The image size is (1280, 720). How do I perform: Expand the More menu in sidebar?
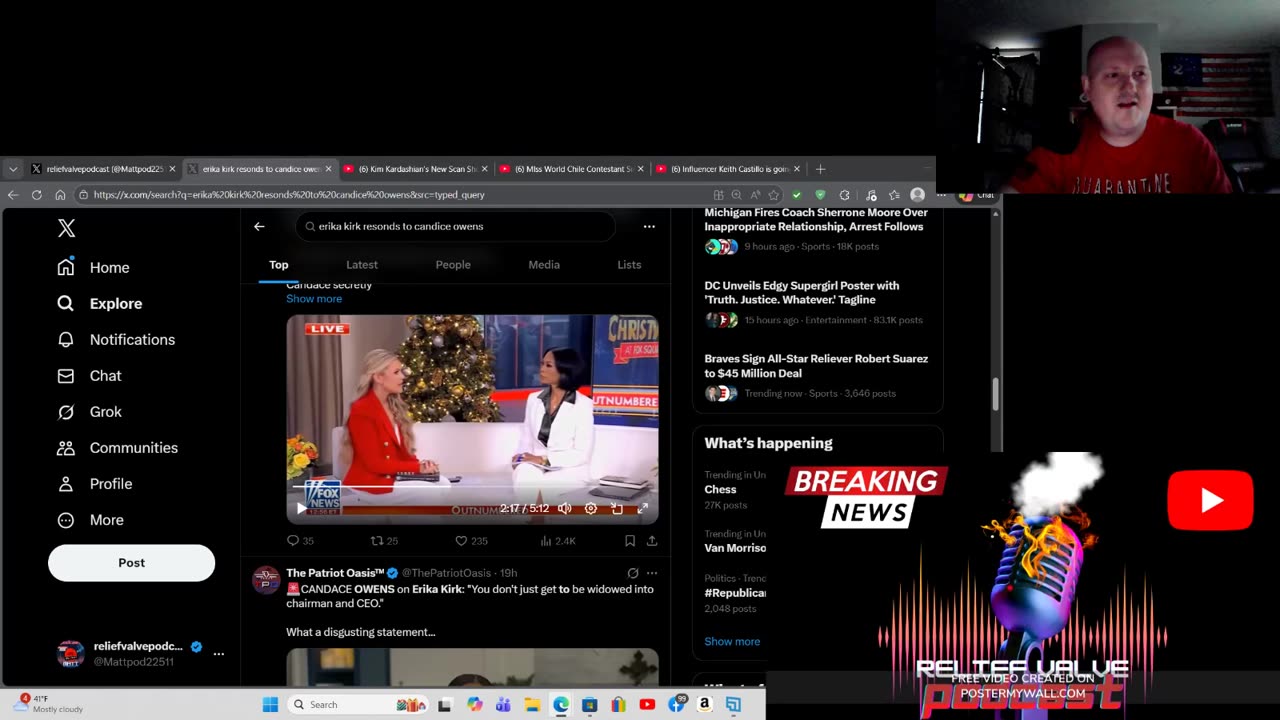point(91,519)
